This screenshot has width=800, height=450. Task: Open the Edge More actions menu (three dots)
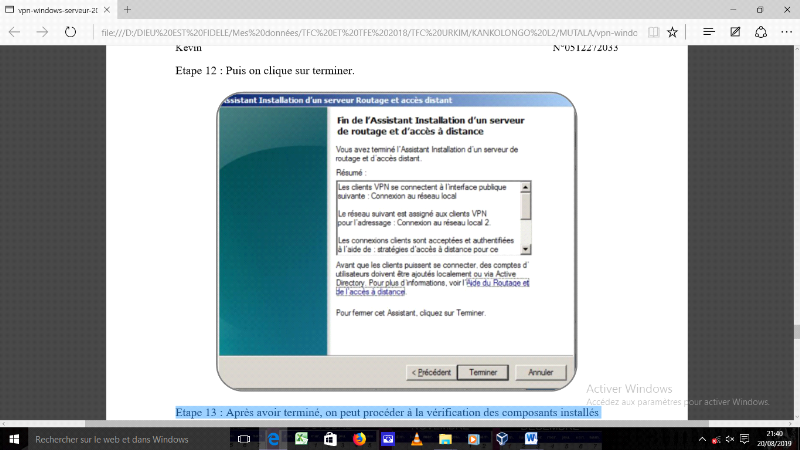(787, 32)
